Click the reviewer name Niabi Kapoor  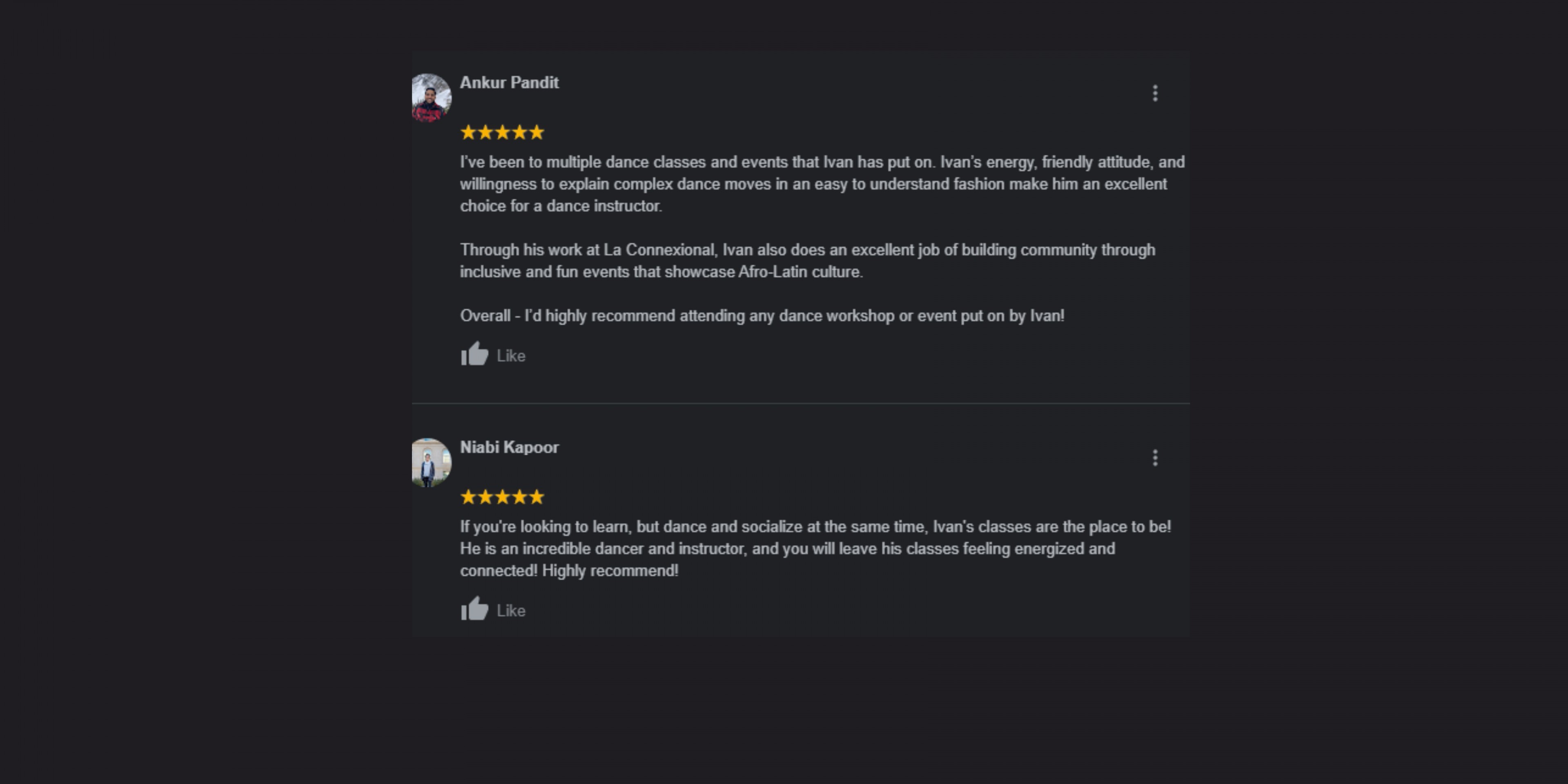coord(509,448)
